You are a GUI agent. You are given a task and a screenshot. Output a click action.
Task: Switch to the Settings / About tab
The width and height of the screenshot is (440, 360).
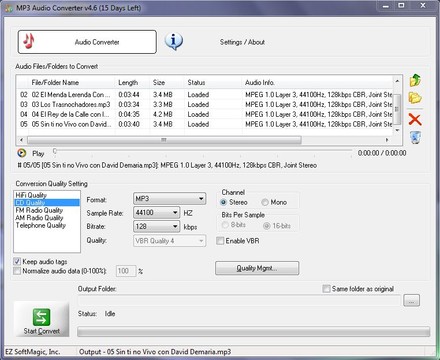(242, 42)
